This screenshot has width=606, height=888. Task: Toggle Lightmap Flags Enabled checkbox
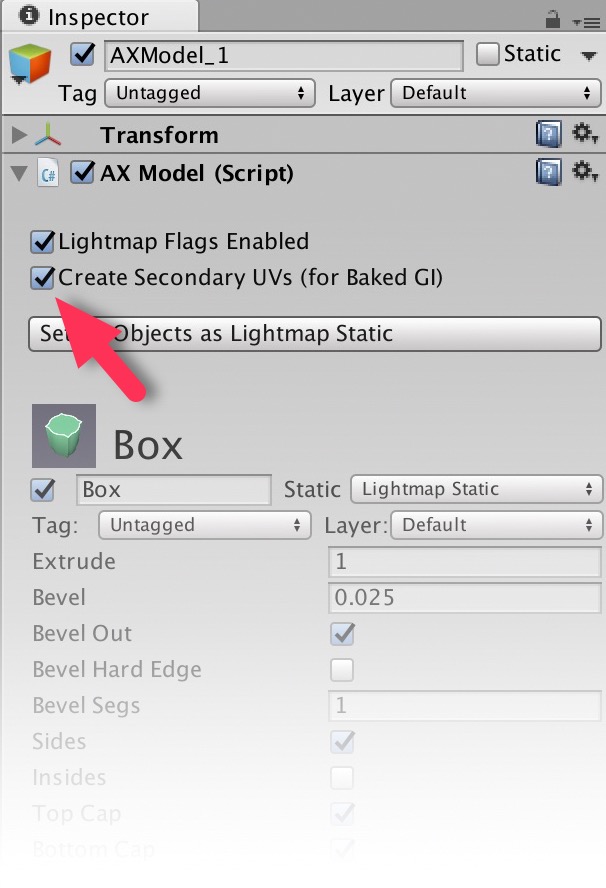(x=42, y=242)
